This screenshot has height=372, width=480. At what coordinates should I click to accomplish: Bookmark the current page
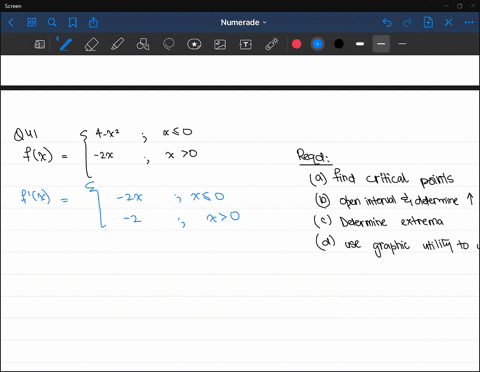(x=73, y=23)
